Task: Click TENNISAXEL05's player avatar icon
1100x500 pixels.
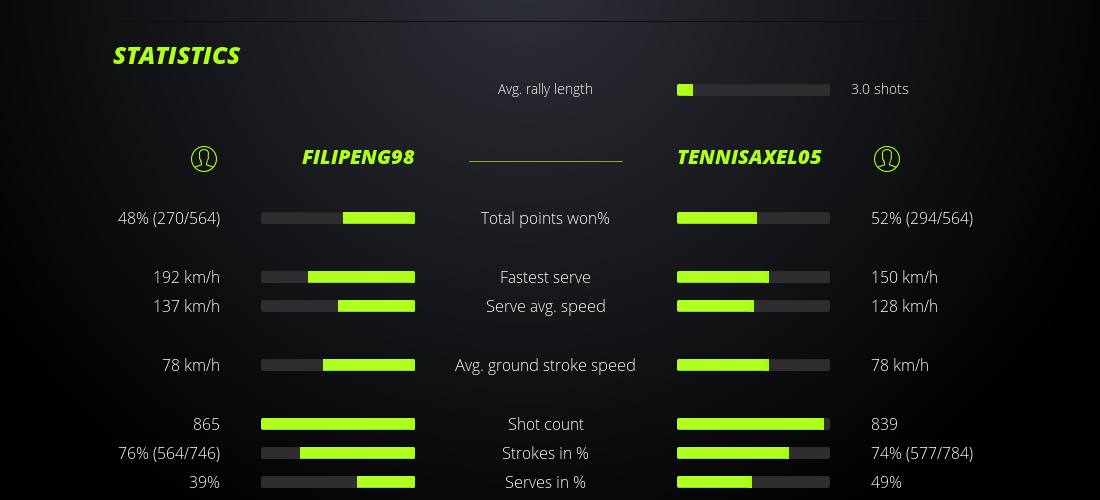Action: click(x=886, y=158)
